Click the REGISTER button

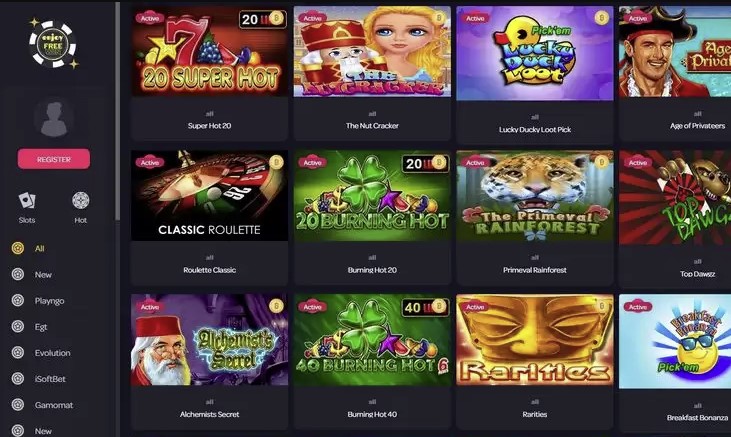[54, 159]
